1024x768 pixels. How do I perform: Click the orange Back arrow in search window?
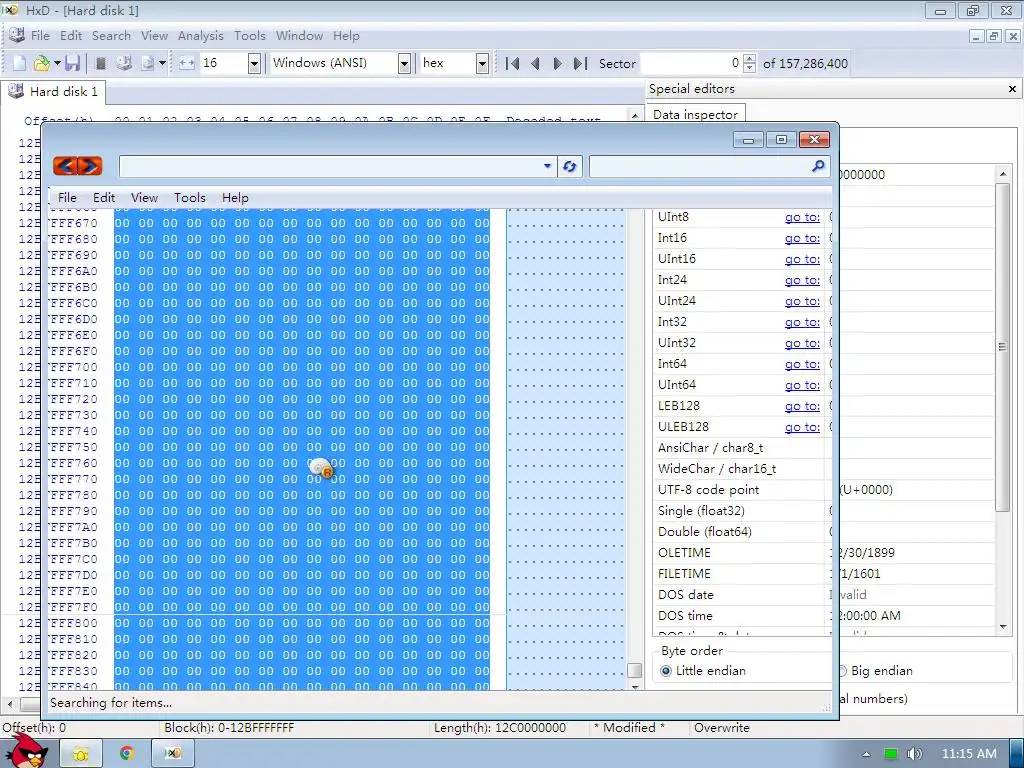tap(65, 166)
